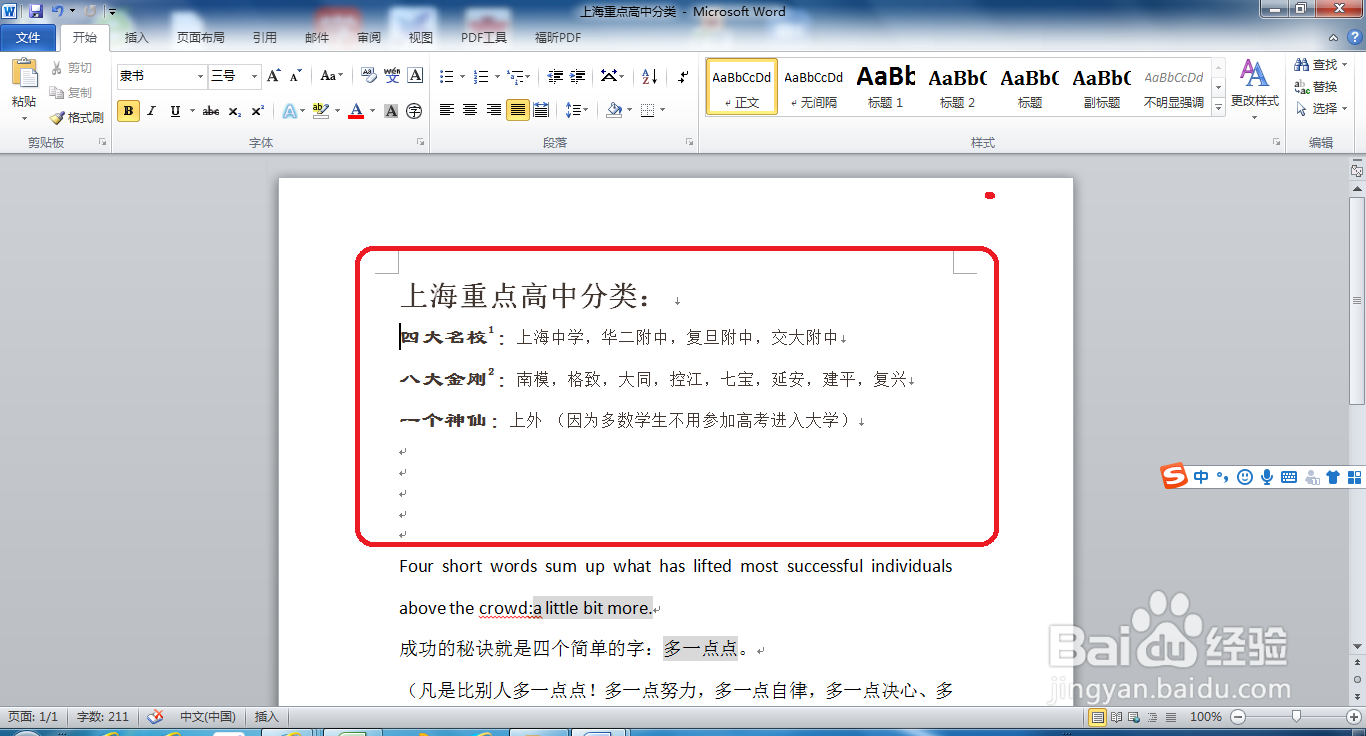Open the font name dropdown (隶书)
The width and height of the screenshot is (1366, 736).
(x=200, y=76)
